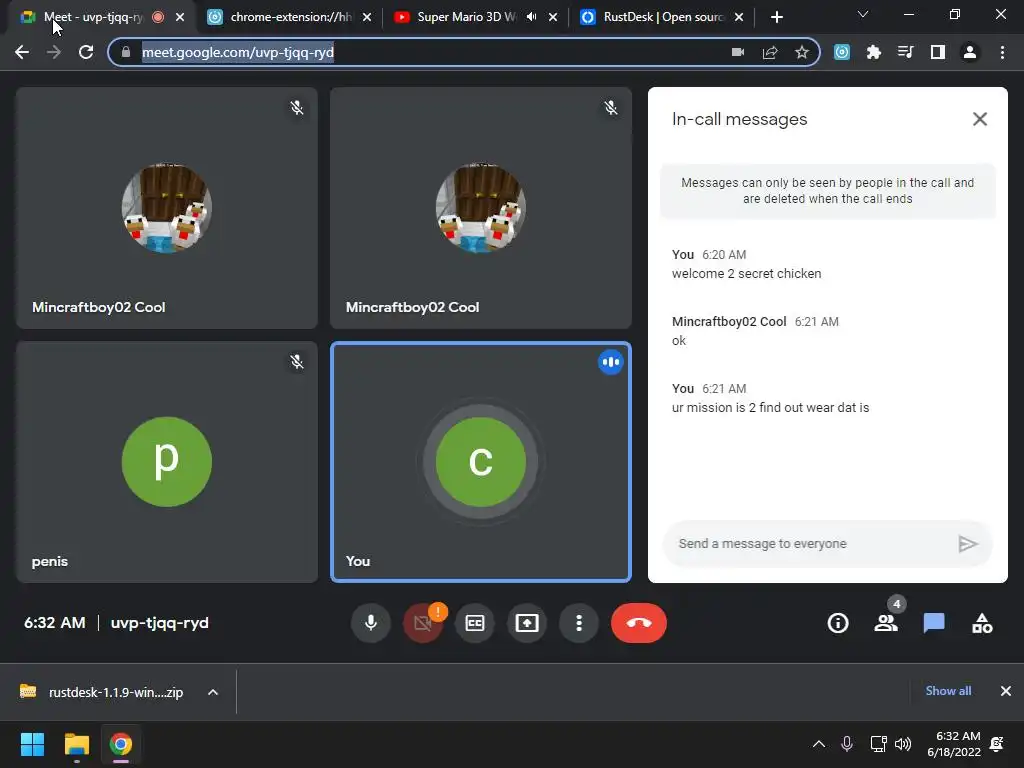1024x768 pixels.
Task: Go back to the previous page
Action: coord(22,52)
